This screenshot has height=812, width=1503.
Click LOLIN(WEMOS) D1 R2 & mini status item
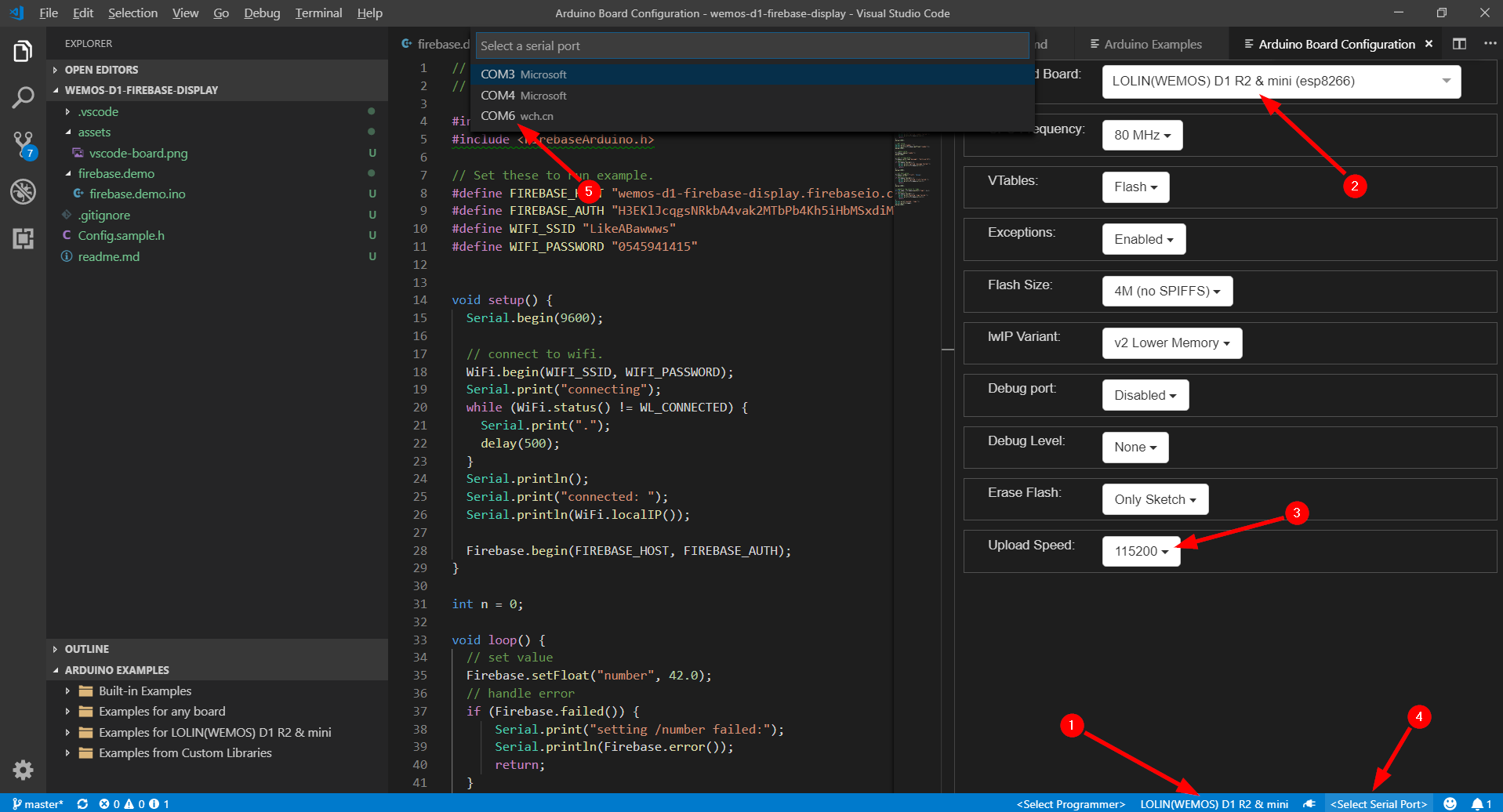1214,803
